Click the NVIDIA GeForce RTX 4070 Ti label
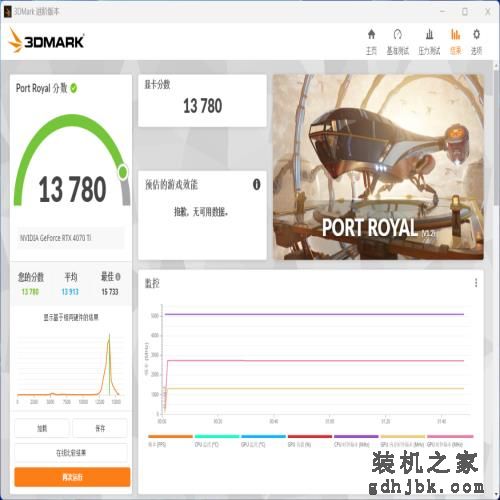This screenshot has width=500, height=500. point(55,238)
